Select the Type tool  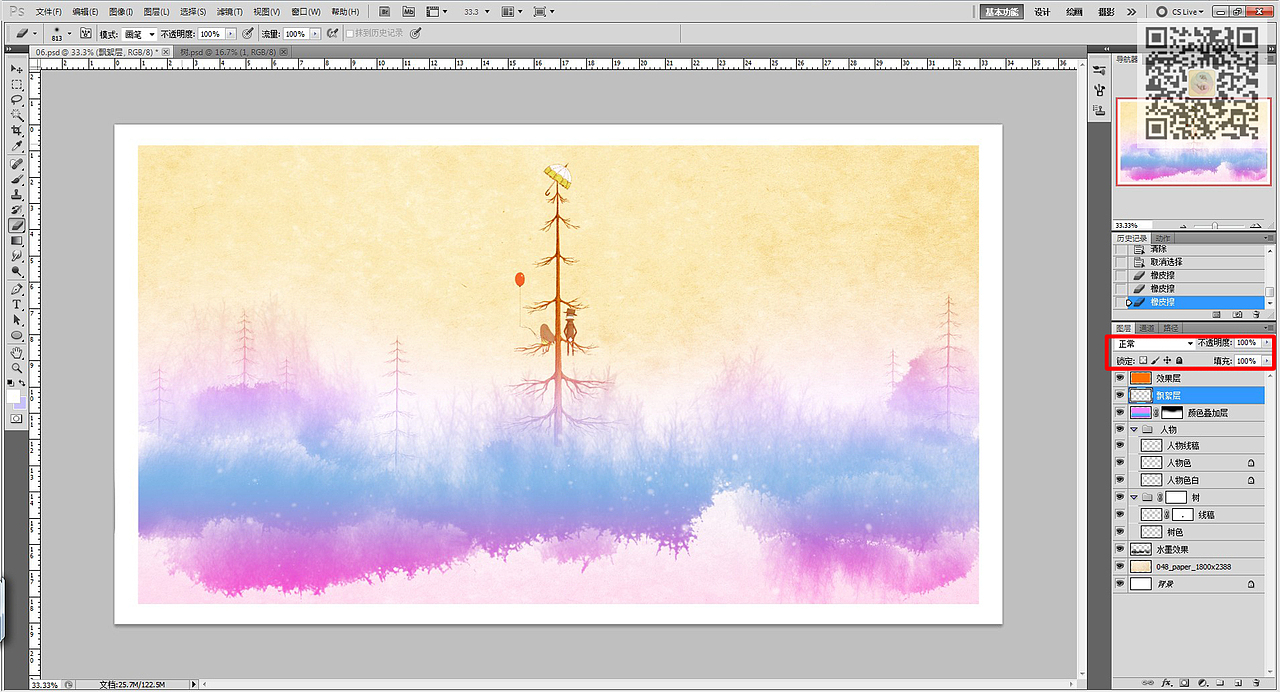coord(17,304)
